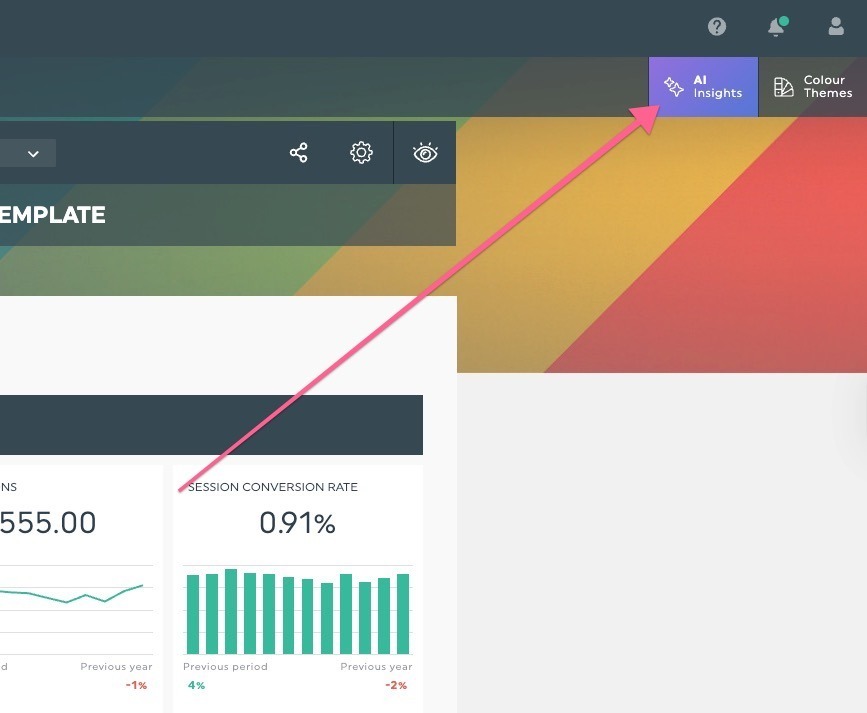
Task: Toggle the eye preview mode icon
Action: tap(425, 152)
